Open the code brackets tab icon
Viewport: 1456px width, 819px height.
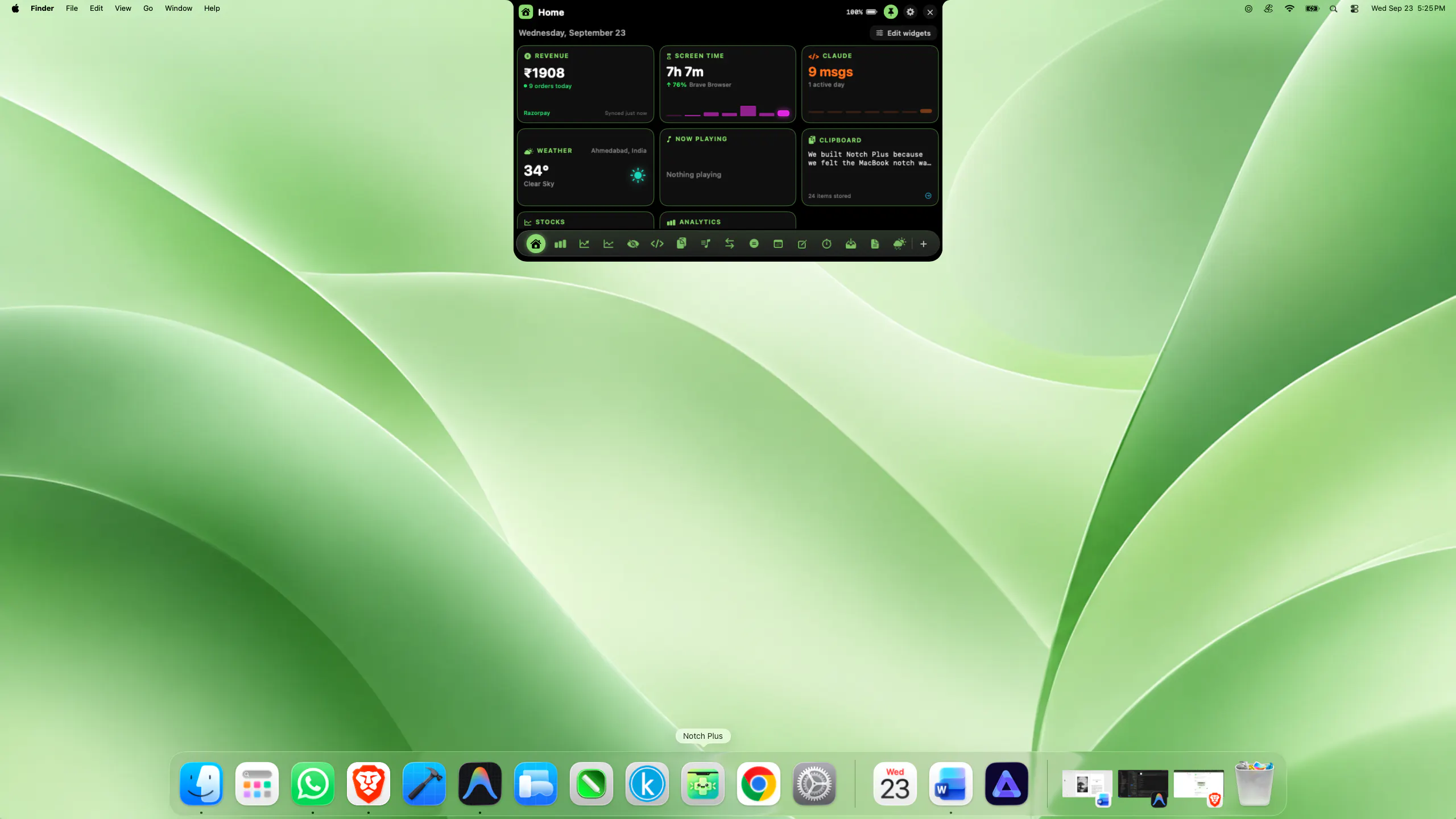(x=657, y=244)
